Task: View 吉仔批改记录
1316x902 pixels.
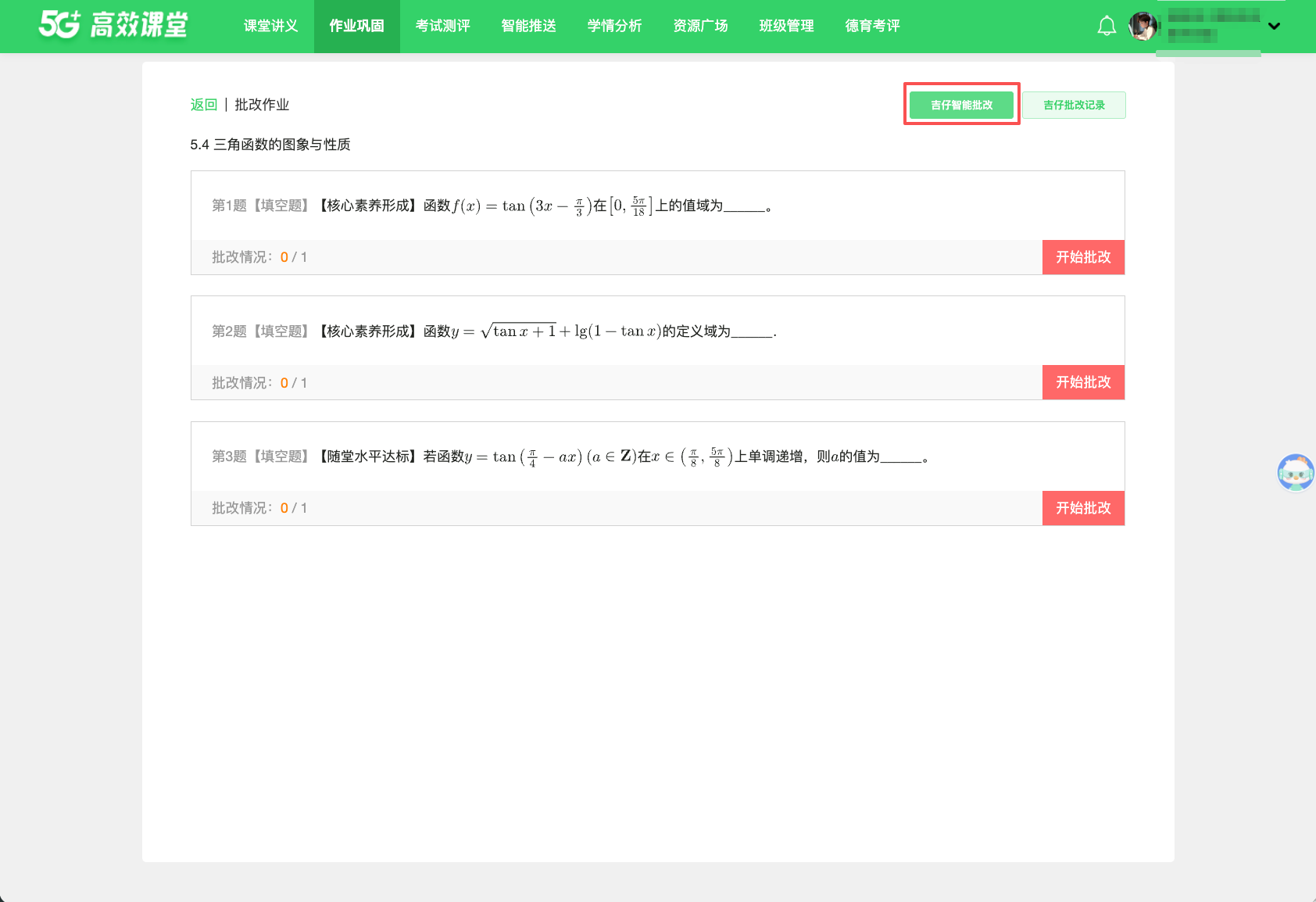Action: [1075, 105]
